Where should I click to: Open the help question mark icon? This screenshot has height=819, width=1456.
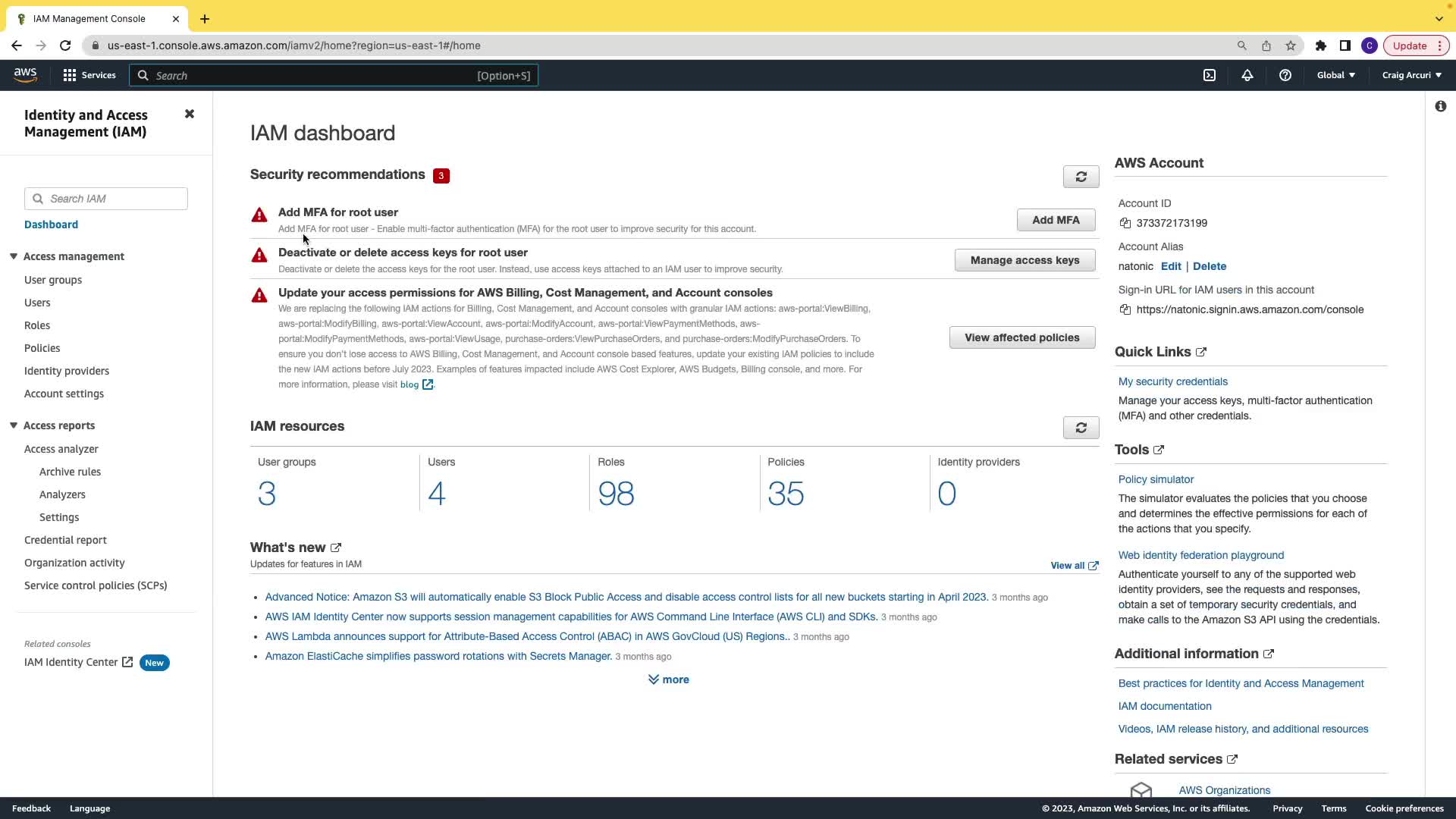pos(1285,75)
